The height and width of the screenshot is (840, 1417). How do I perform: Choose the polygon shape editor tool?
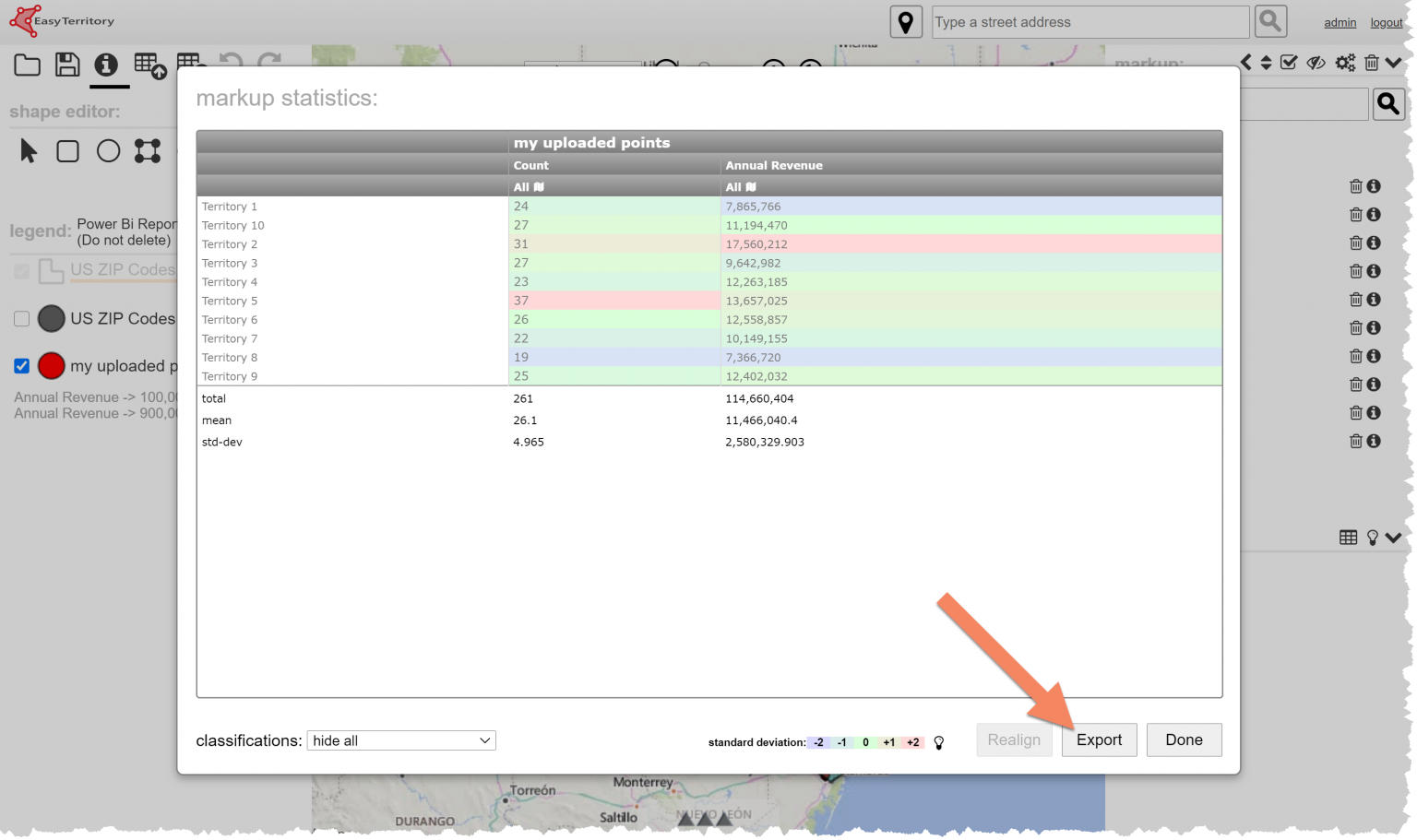pos(148,150)
